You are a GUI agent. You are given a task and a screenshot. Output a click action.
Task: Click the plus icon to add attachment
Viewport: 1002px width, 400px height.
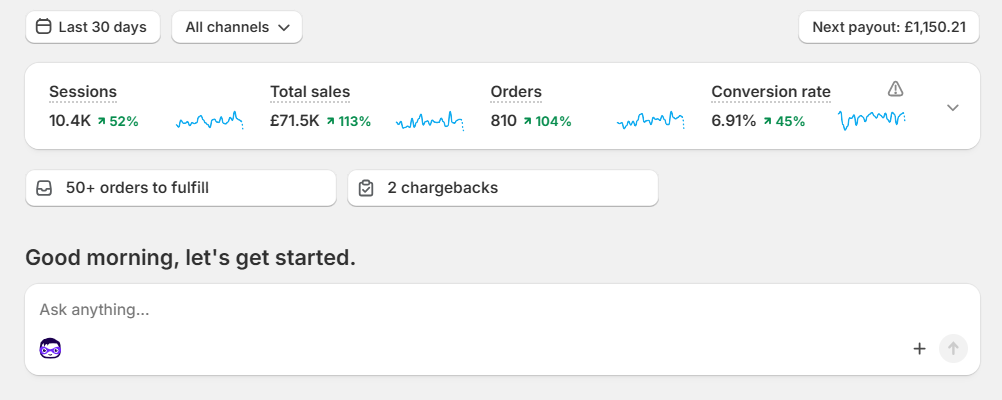[x=919, y=349]
